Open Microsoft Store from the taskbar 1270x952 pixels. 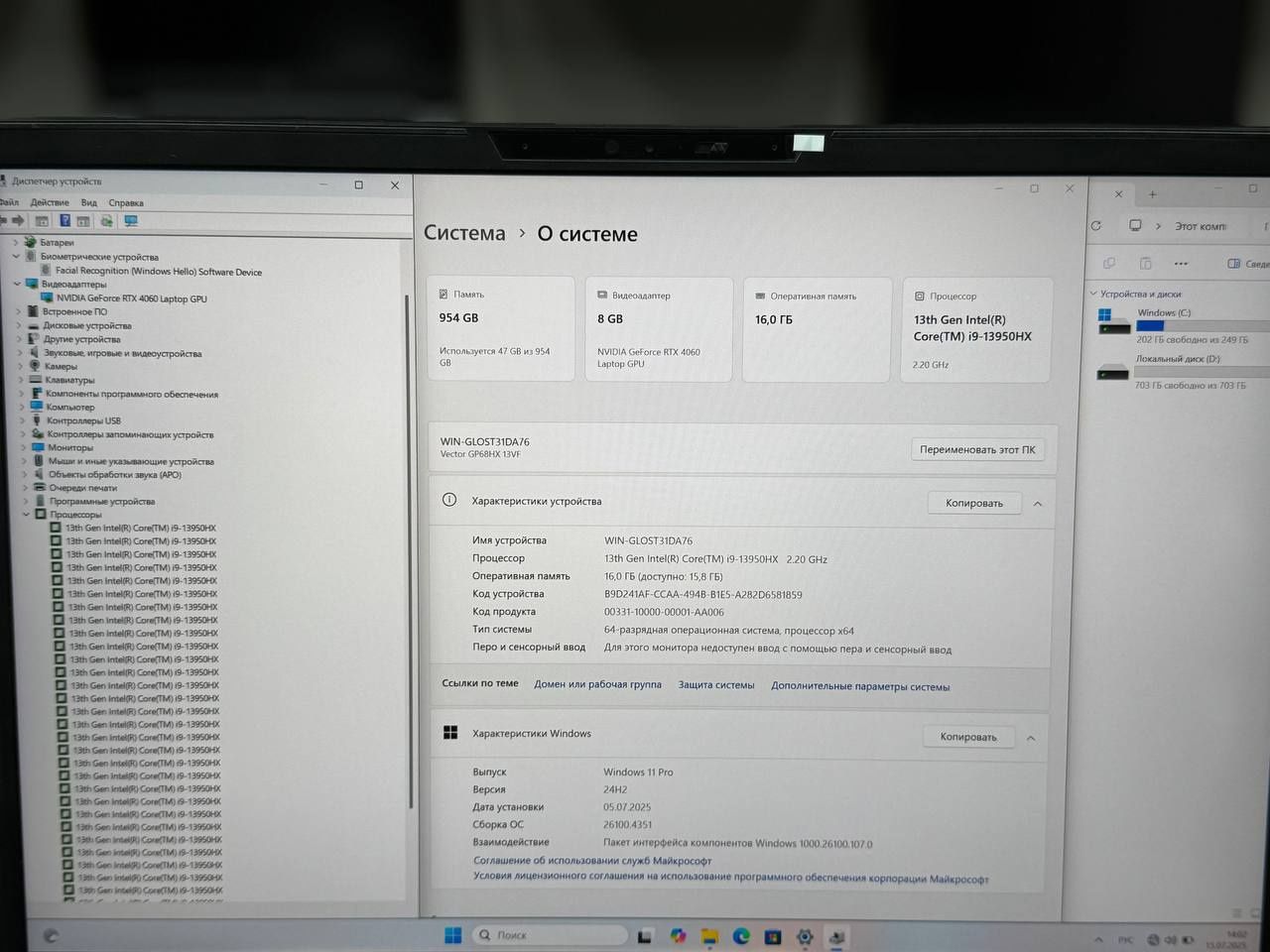(773, 936)
